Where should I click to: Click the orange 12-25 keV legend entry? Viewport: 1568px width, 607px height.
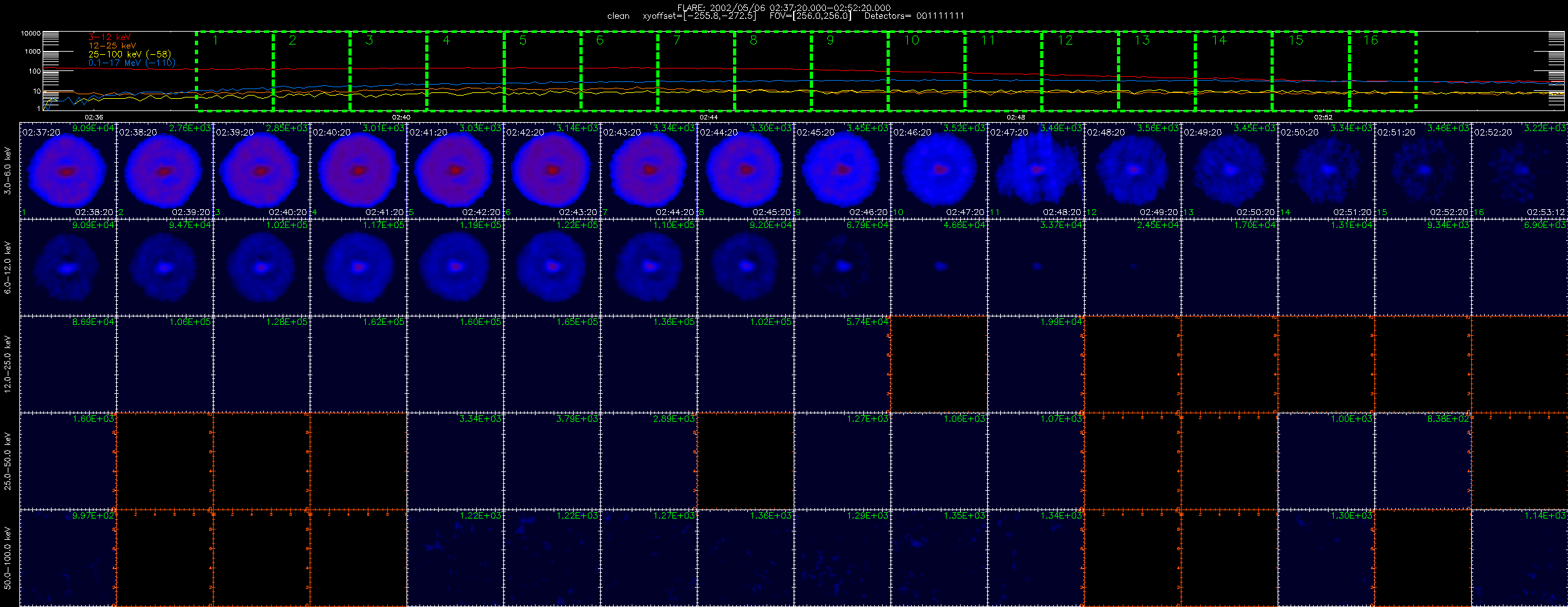(x=112, y=46)
